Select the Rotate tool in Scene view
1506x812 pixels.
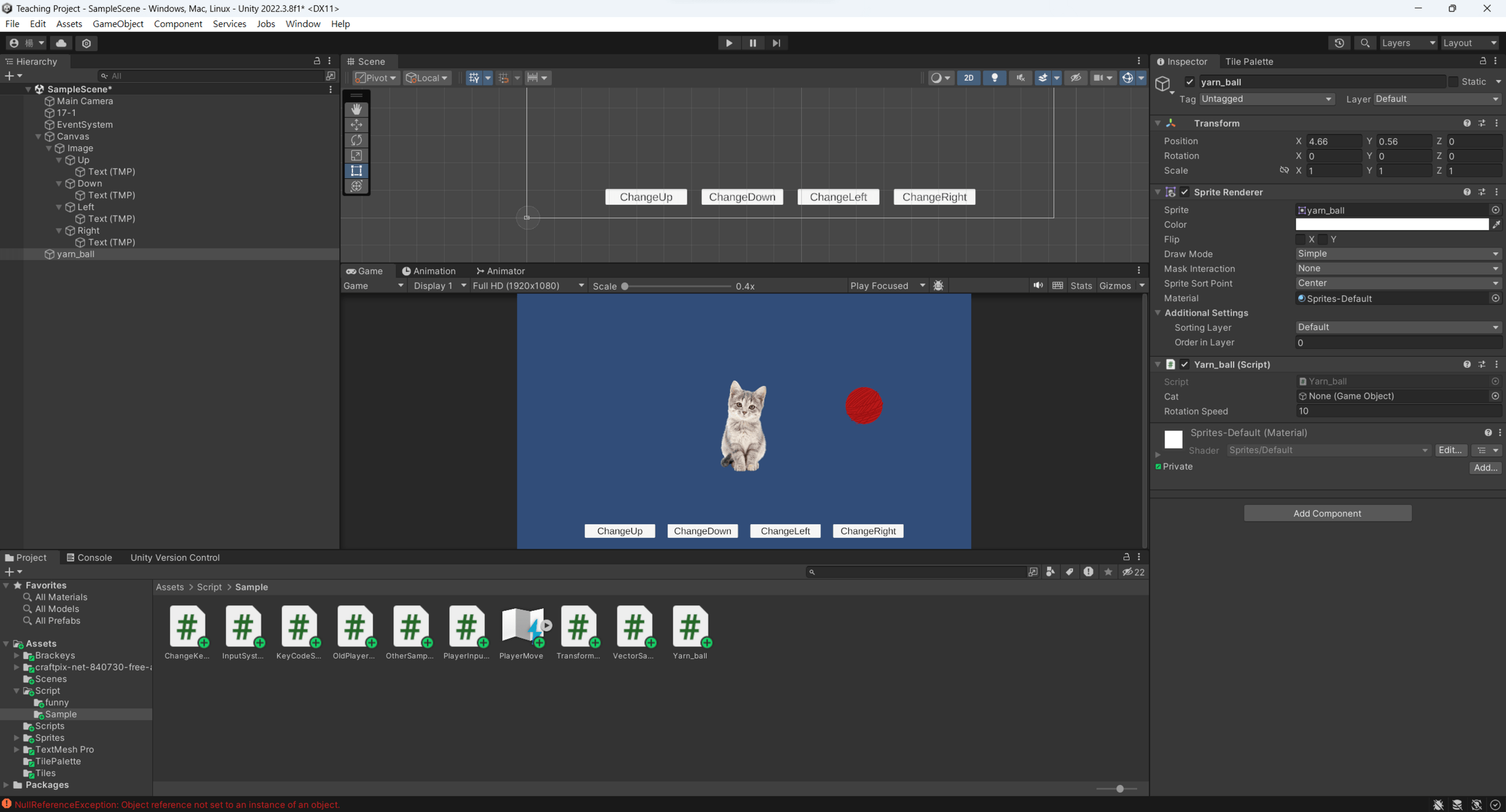pyautogui.click(x=356, y=140)
